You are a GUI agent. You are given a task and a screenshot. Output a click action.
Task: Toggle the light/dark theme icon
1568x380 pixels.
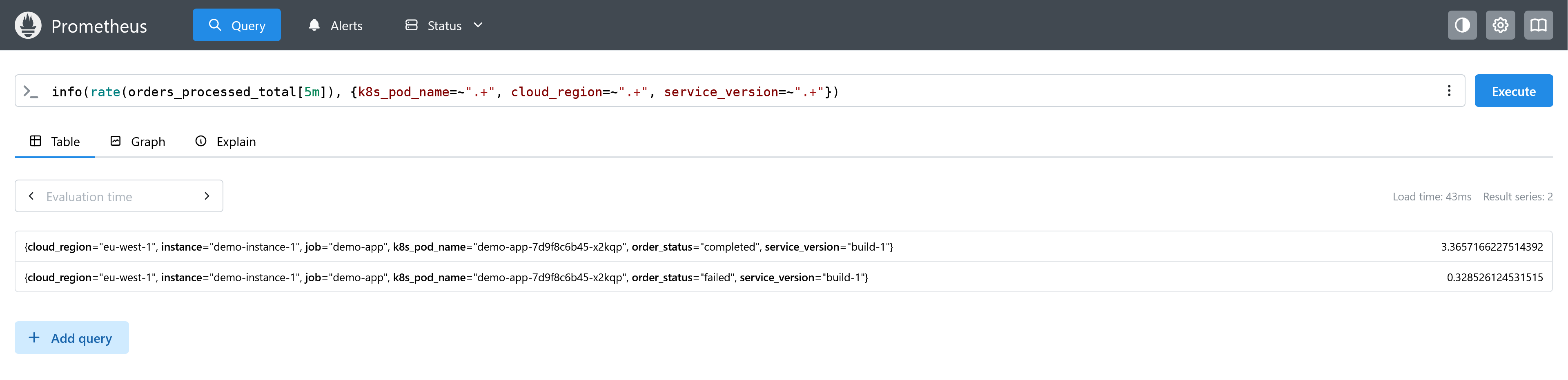click(1462, 25)
